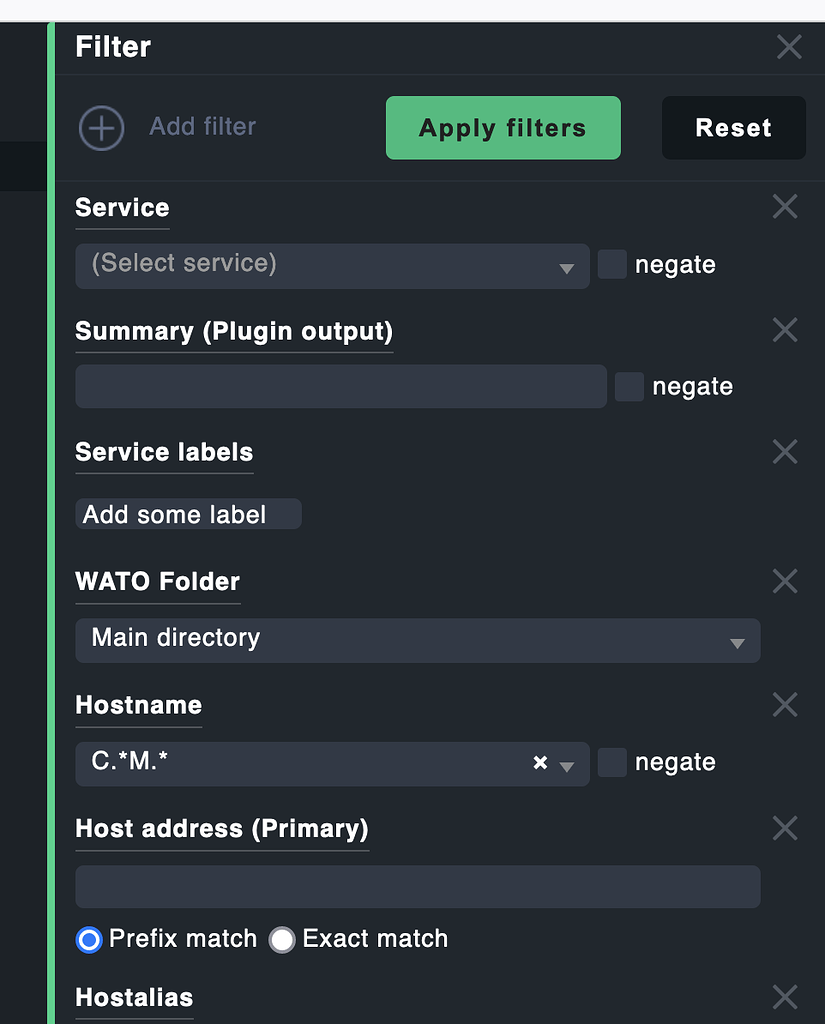Screen dimensions: 825x1024
Task: Click the Add filter plus icon
Action: tap(101, 127)
